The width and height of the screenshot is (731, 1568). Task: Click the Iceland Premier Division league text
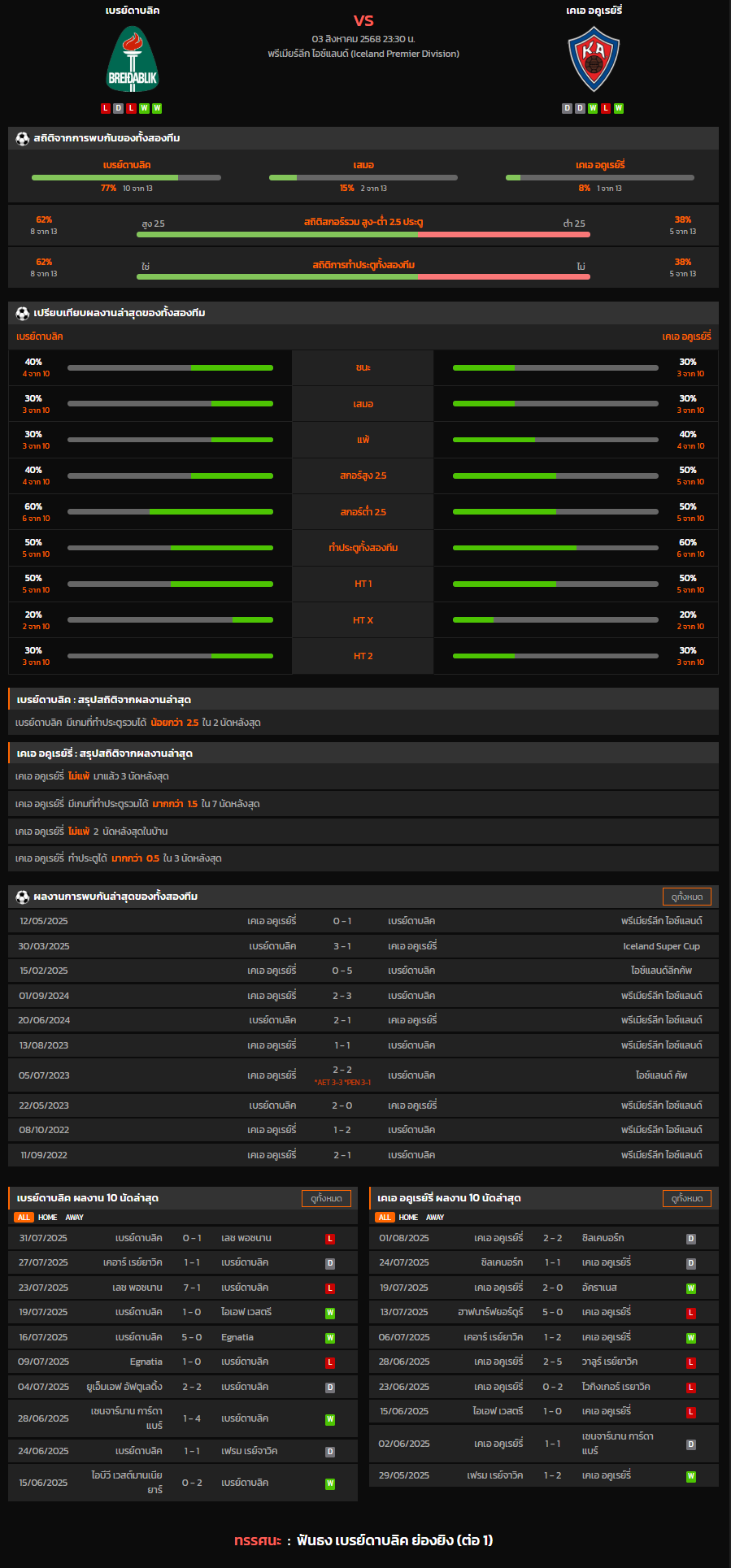click(x=363, y=54)
